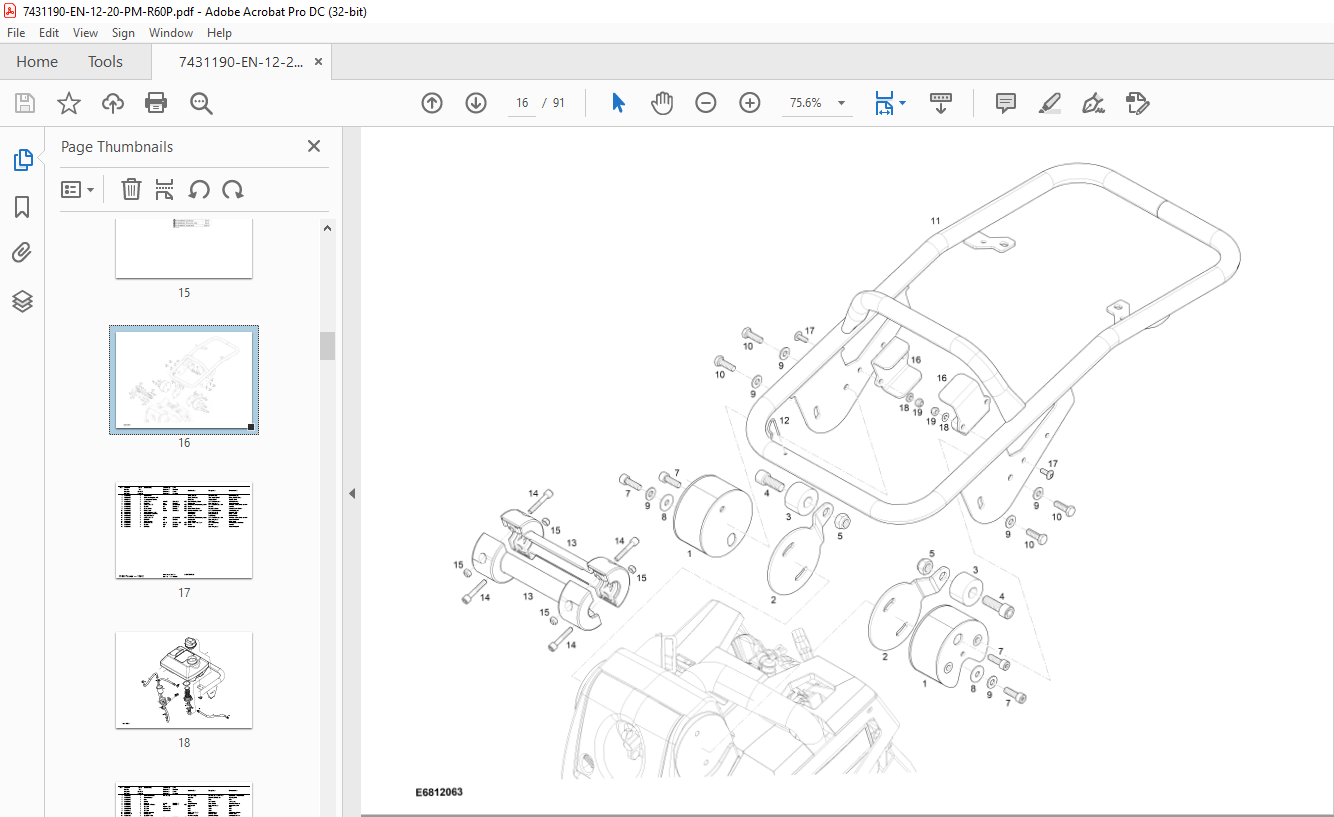Screen dimensions: 1334x817
Task: Open the Help menu
Action: 219,33
